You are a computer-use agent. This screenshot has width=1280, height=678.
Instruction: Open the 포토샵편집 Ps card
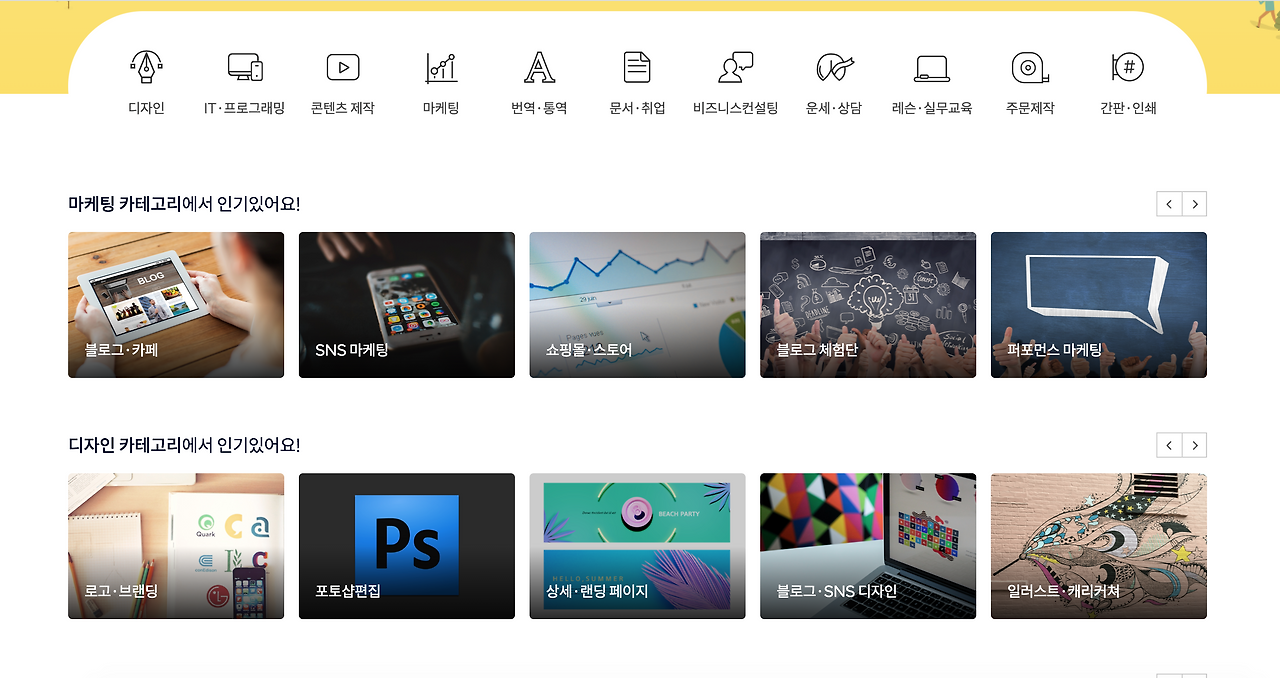tap(407, 546)
